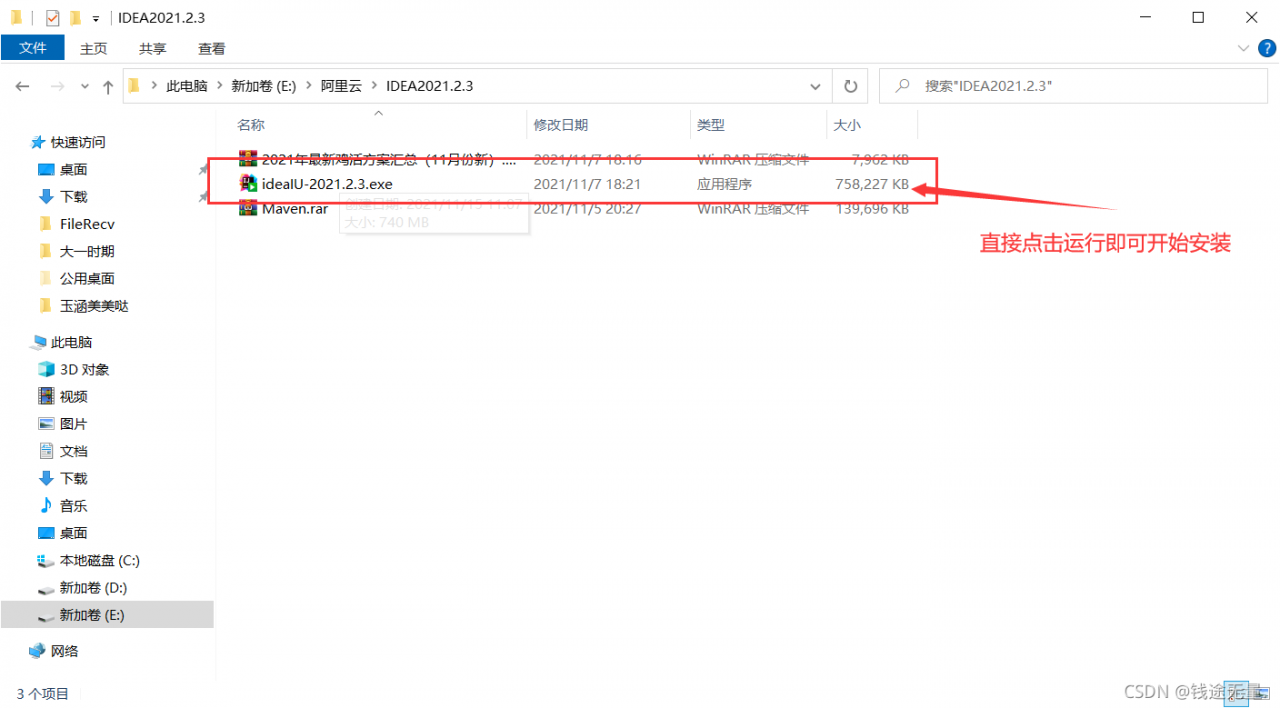Click the Maven.rar WinRAR icon
Image resolution: width=1280 pixels, height=708 pixels.
pyautogui.click(x=249, y=209)
